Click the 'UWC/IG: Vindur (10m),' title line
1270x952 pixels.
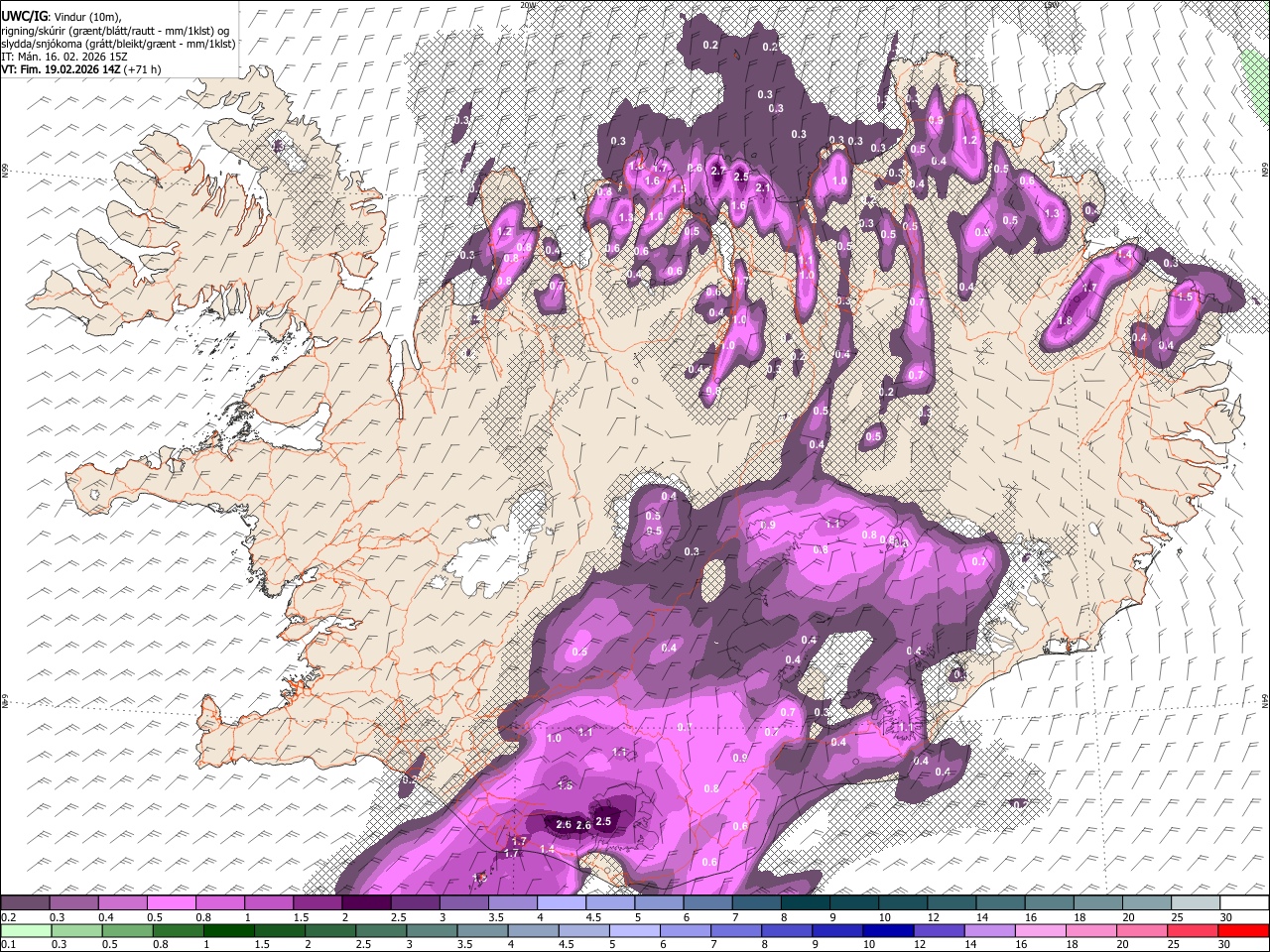(62, 17)
